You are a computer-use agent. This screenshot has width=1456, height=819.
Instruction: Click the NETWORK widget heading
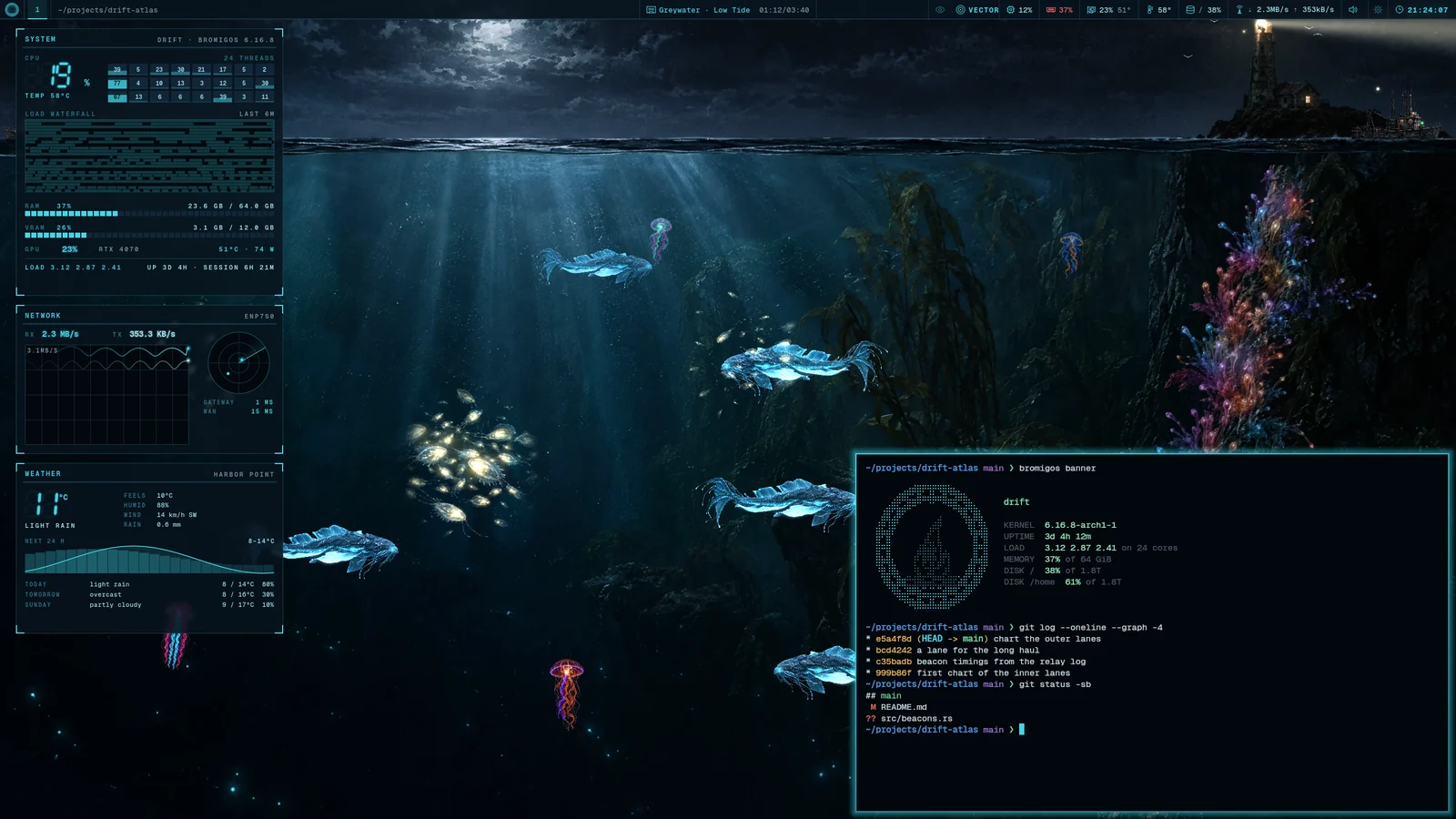pos(43,316)
